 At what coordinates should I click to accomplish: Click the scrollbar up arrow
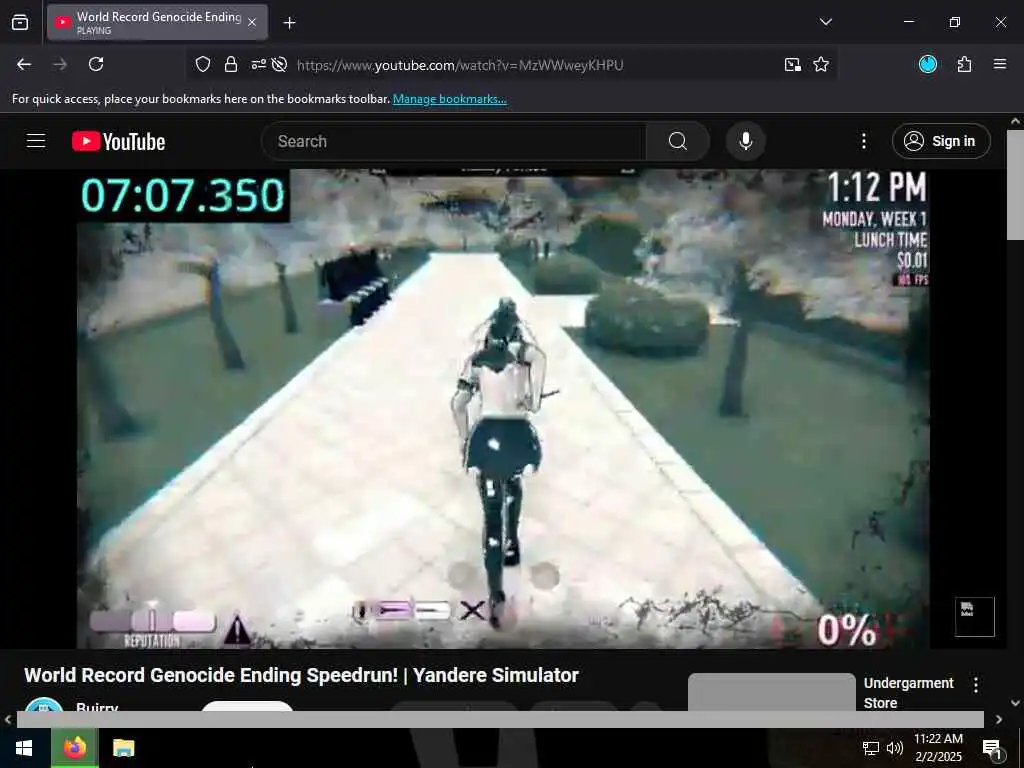[1015, 121]
